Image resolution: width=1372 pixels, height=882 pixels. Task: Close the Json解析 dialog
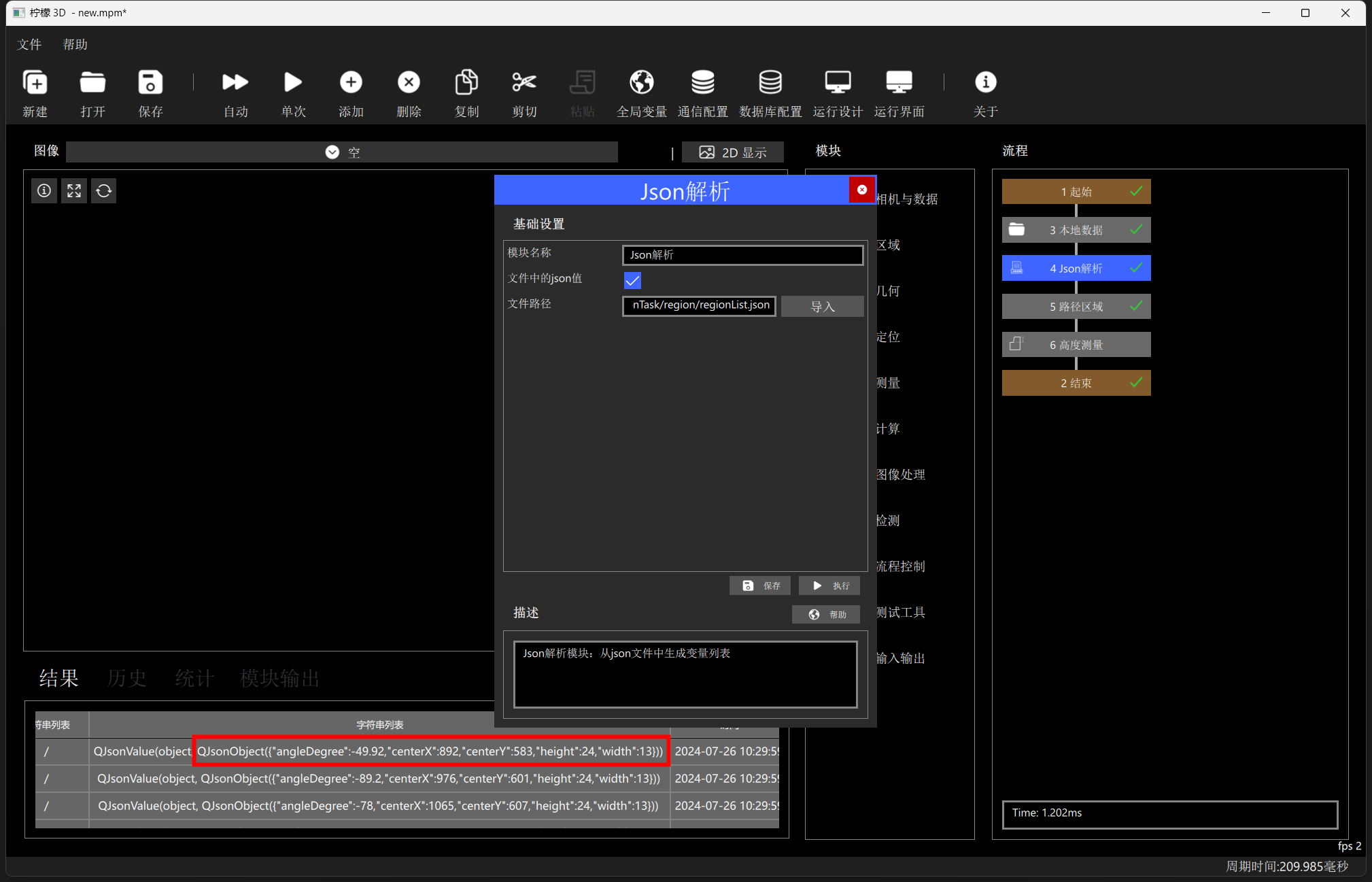(861, 190)
